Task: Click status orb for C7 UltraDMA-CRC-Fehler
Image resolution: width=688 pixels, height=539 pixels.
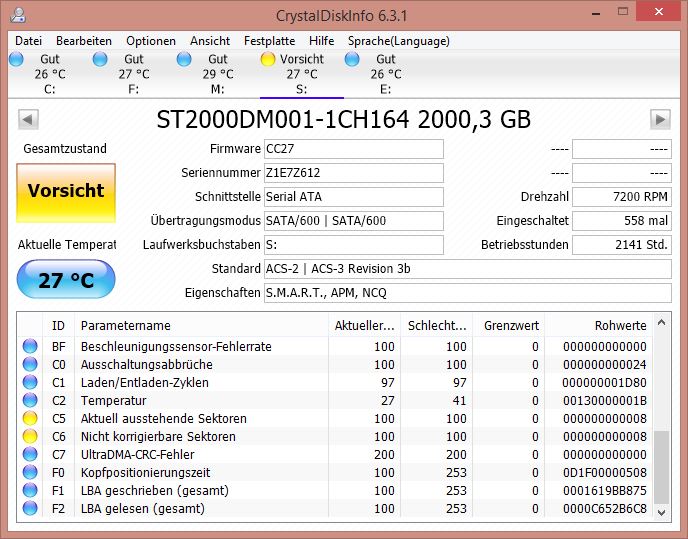Action: tap(30, 454)
